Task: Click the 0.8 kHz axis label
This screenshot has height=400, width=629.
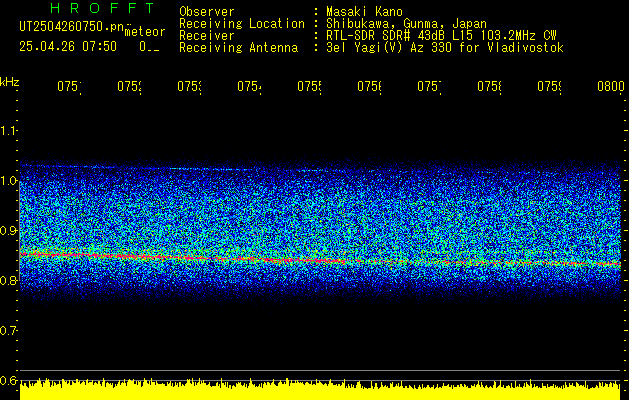Action: [x=8, y=280]
